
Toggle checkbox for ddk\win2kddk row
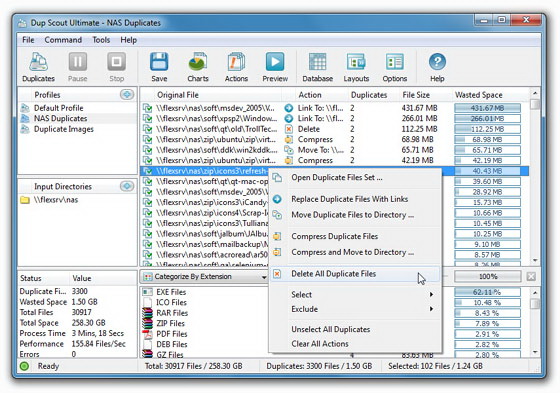point(147,150)
